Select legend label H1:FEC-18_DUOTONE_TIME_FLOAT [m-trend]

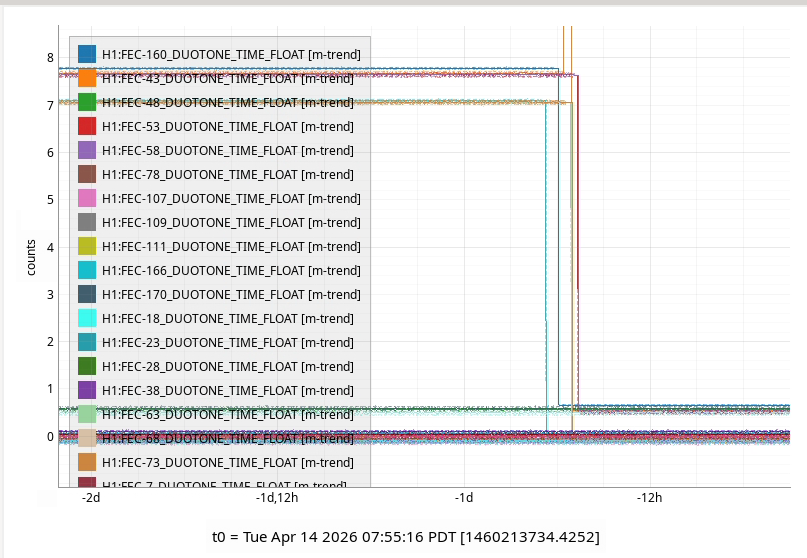(x=228, y=319)
